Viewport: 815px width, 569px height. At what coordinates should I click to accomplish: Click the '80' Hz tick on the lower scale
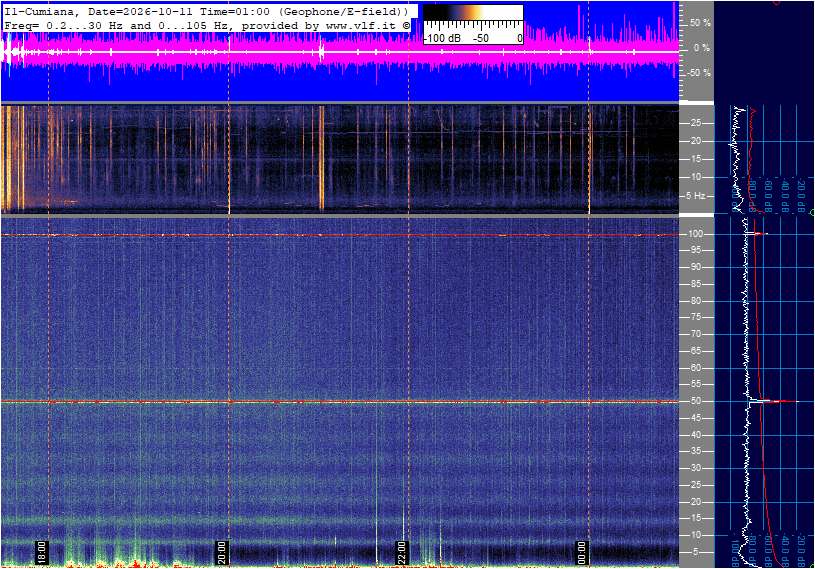695,301
